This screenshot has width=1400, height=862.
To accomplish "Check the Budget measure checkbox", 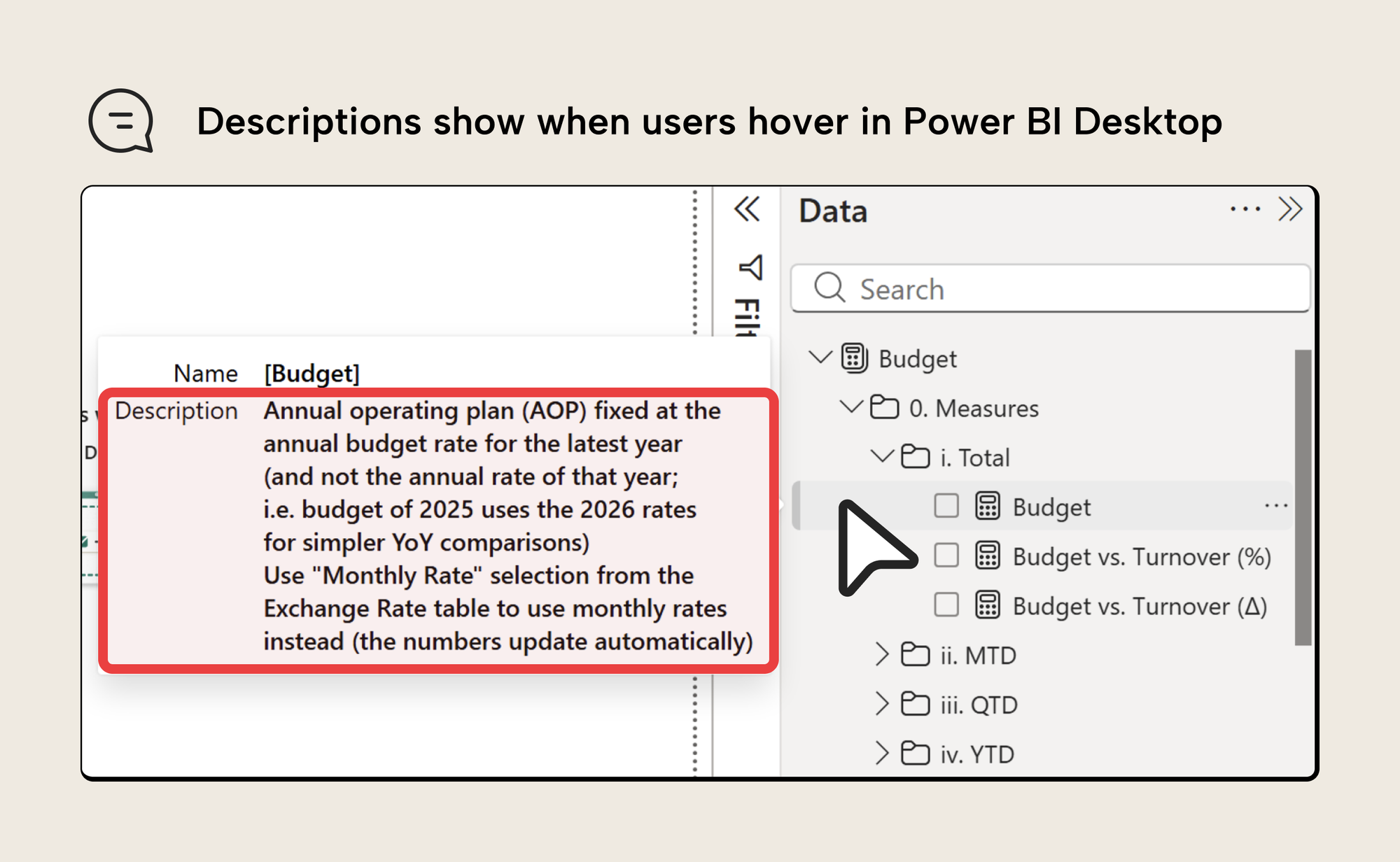I will click(x=946, y=505).
